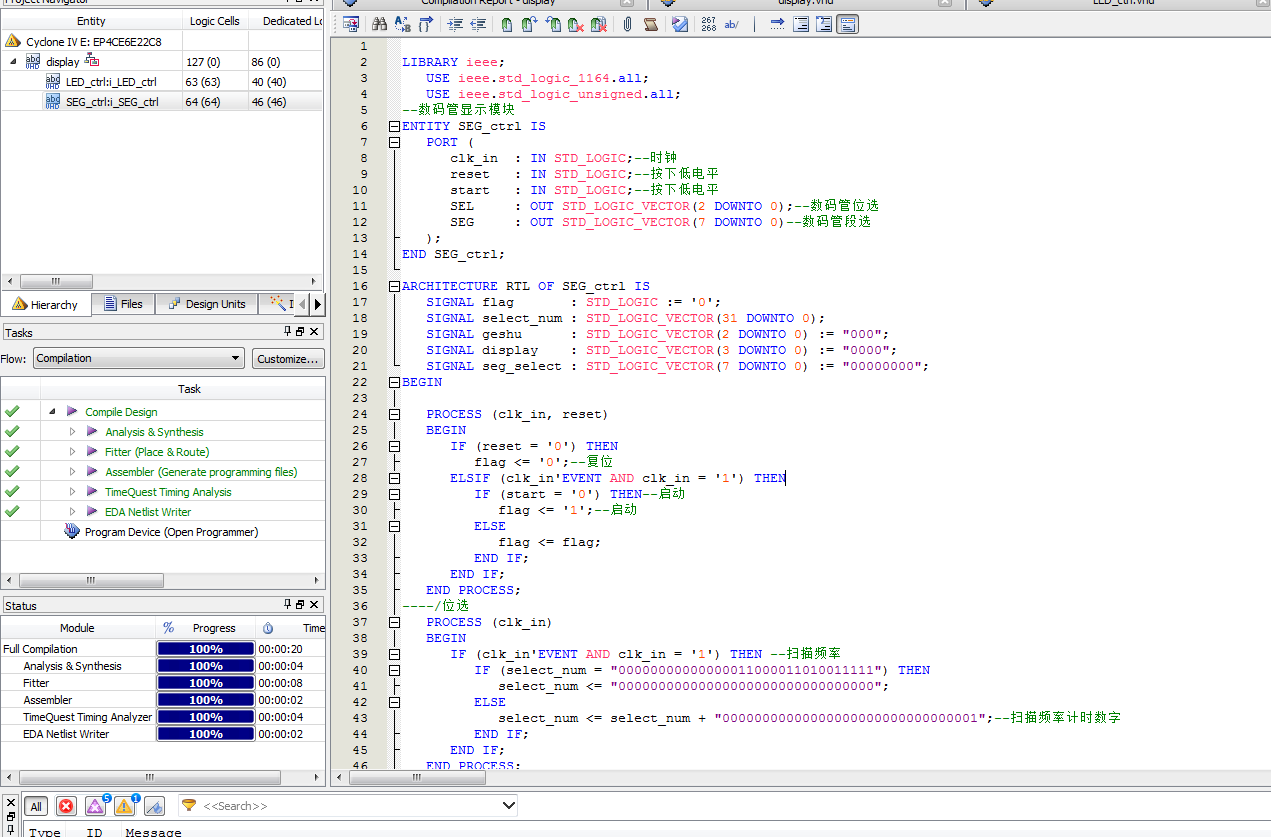
Task: Toggle bookmark with green flag icon
Action: [507, 24]
